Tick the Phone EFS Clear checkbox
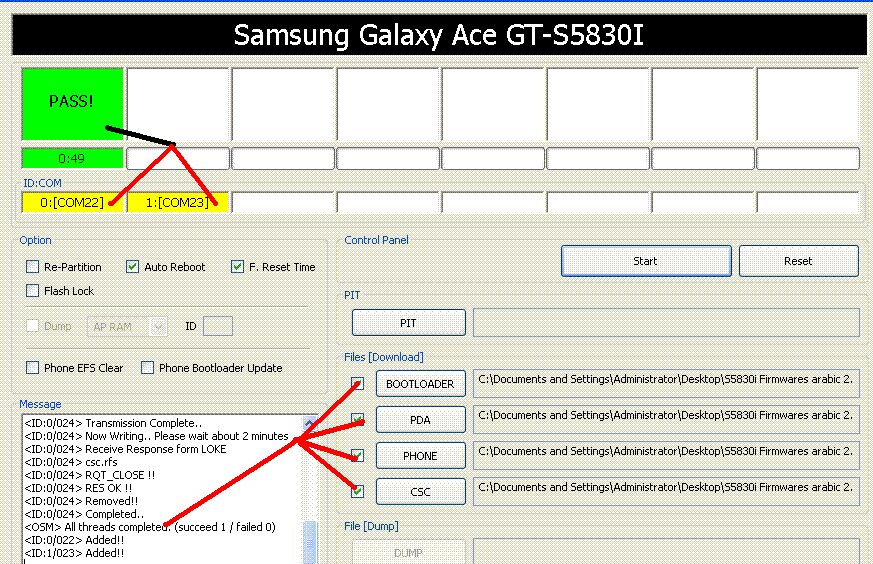 coord(33,367)
